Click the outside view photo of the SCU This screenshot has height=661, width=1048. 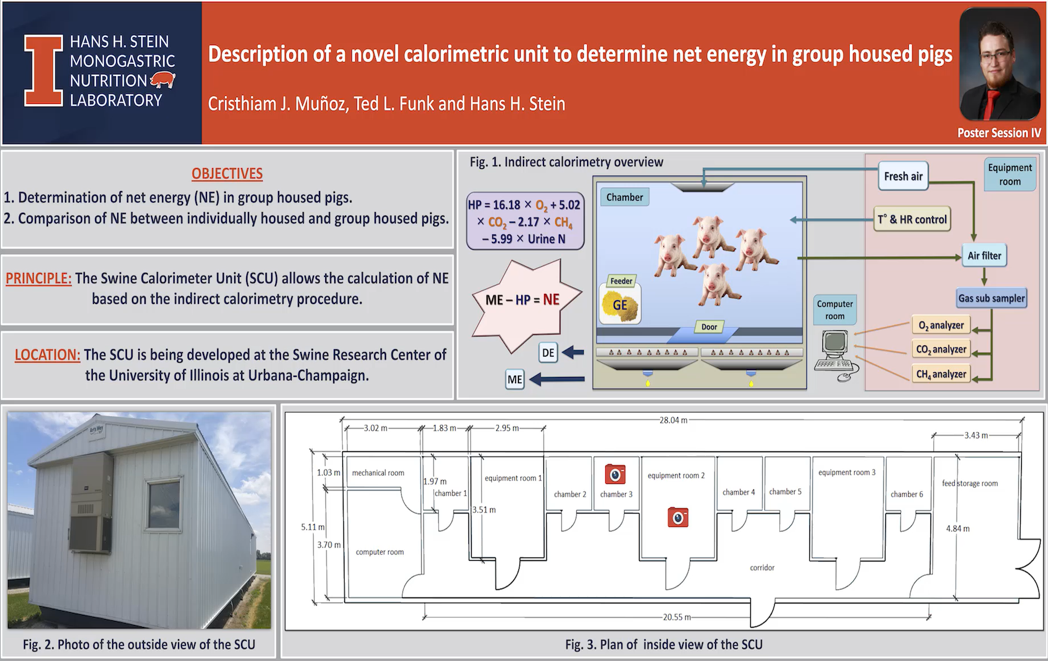point(140,520)
